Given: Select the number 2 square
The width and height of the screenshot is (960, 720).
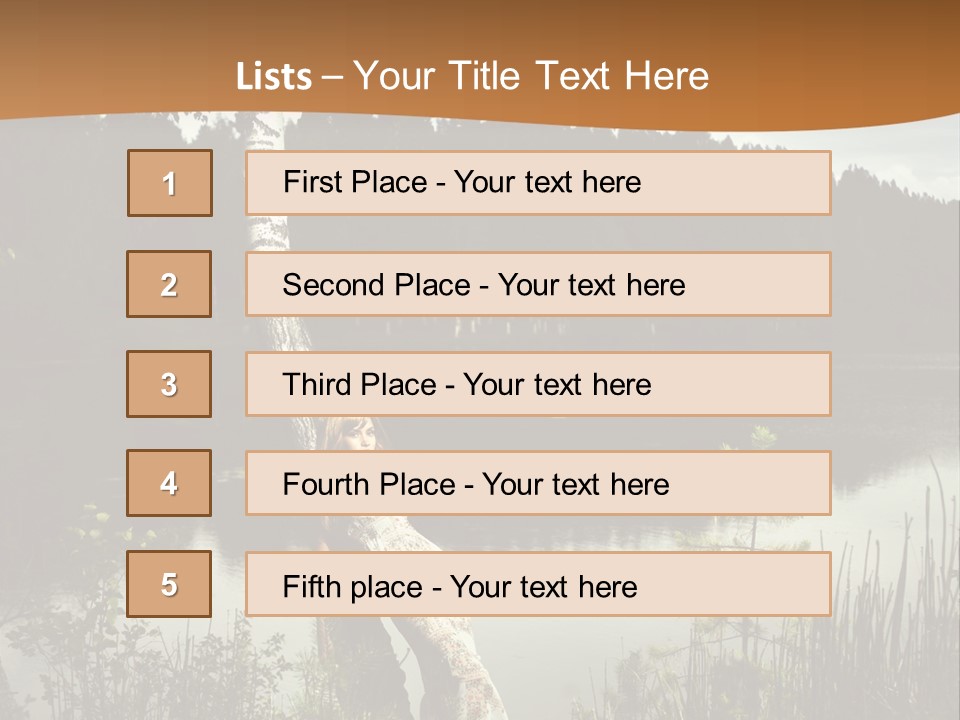Looking at the screenshot, I should tap(169, 284).
